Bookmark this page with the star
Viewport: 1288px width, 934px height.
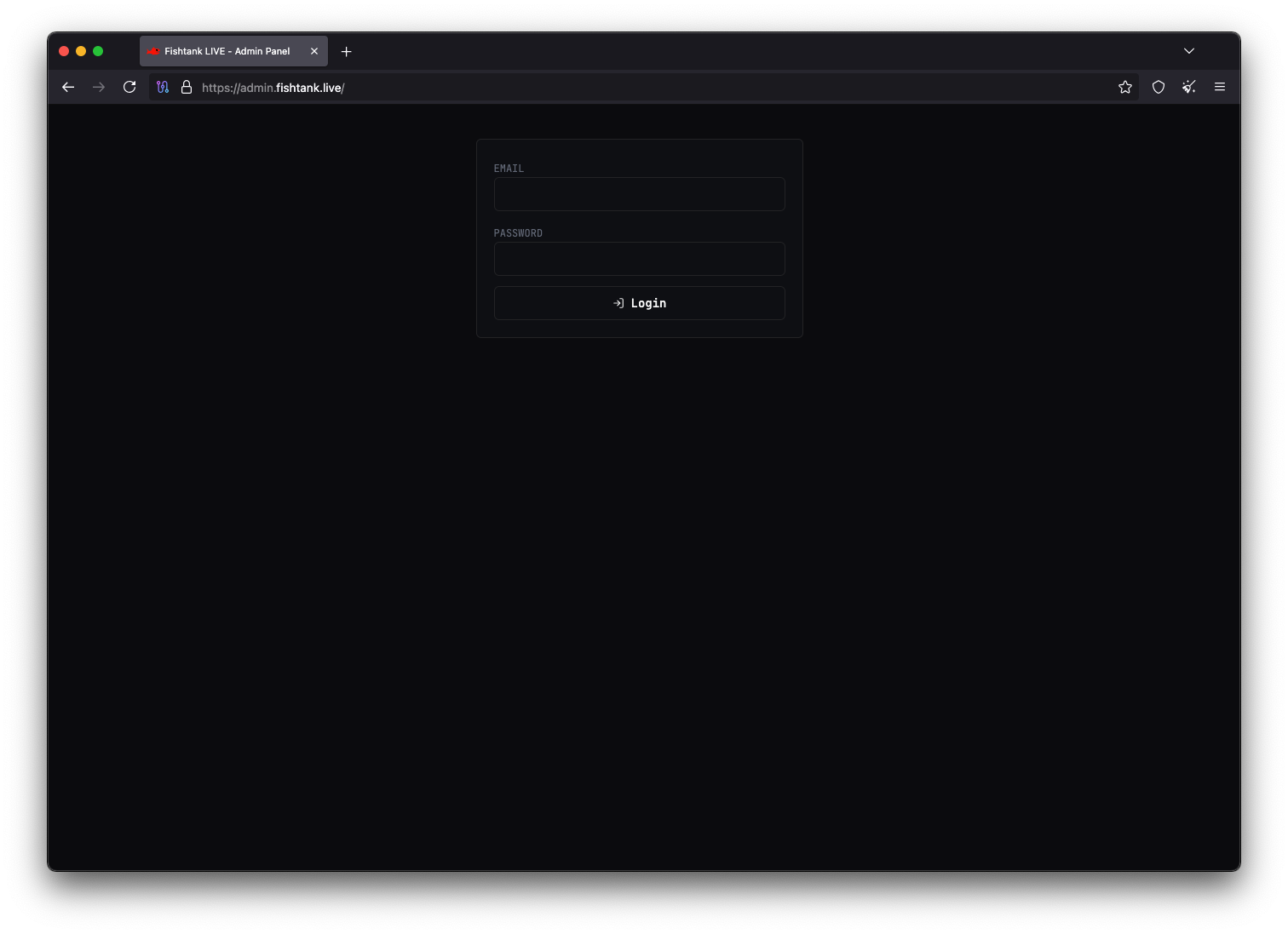tap(1125, 87)
